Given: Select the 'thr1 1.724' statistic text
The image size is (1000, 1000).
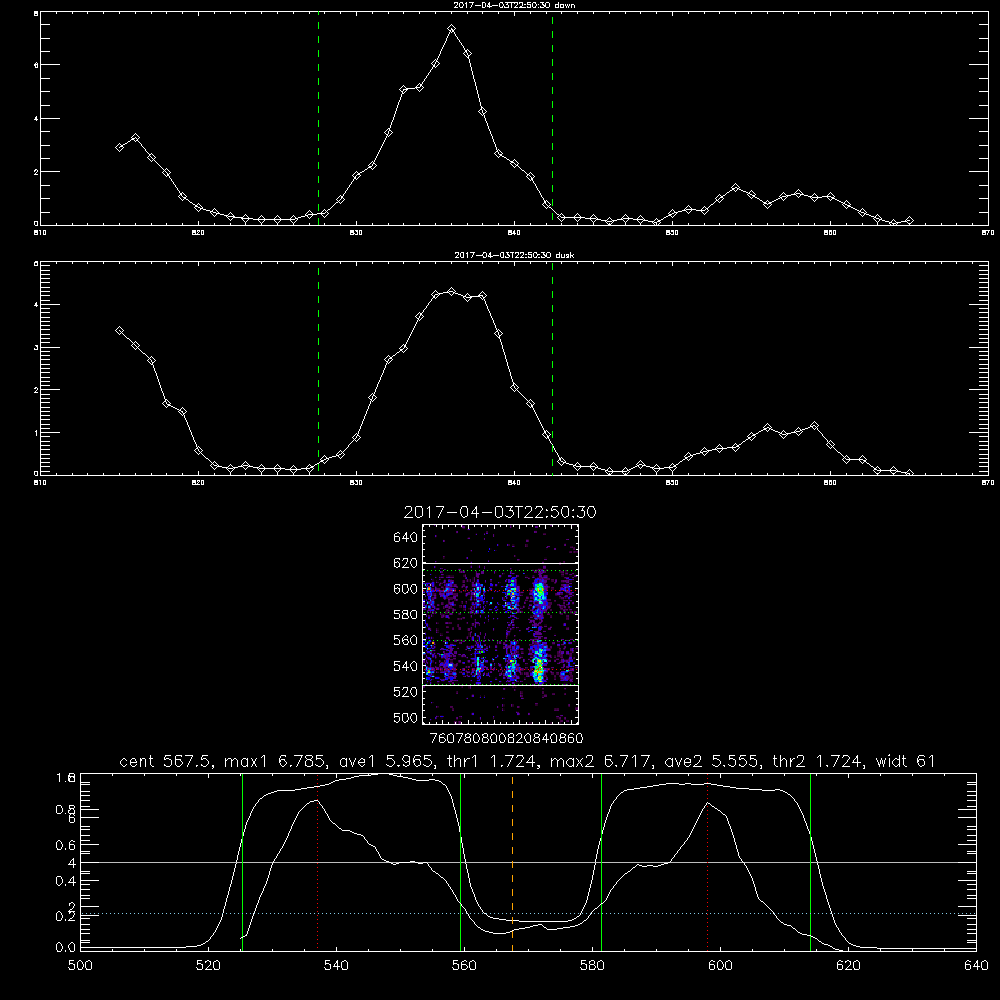Looking at the screenshot, I should tap(490, 761).
